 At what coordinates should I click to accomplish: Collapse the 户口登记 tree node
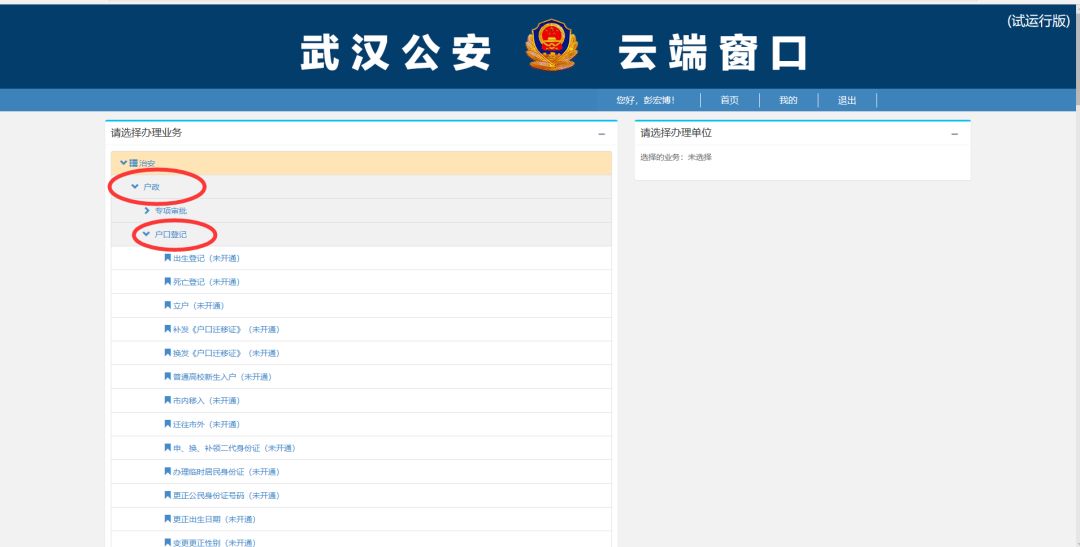(x=147, y=234)
